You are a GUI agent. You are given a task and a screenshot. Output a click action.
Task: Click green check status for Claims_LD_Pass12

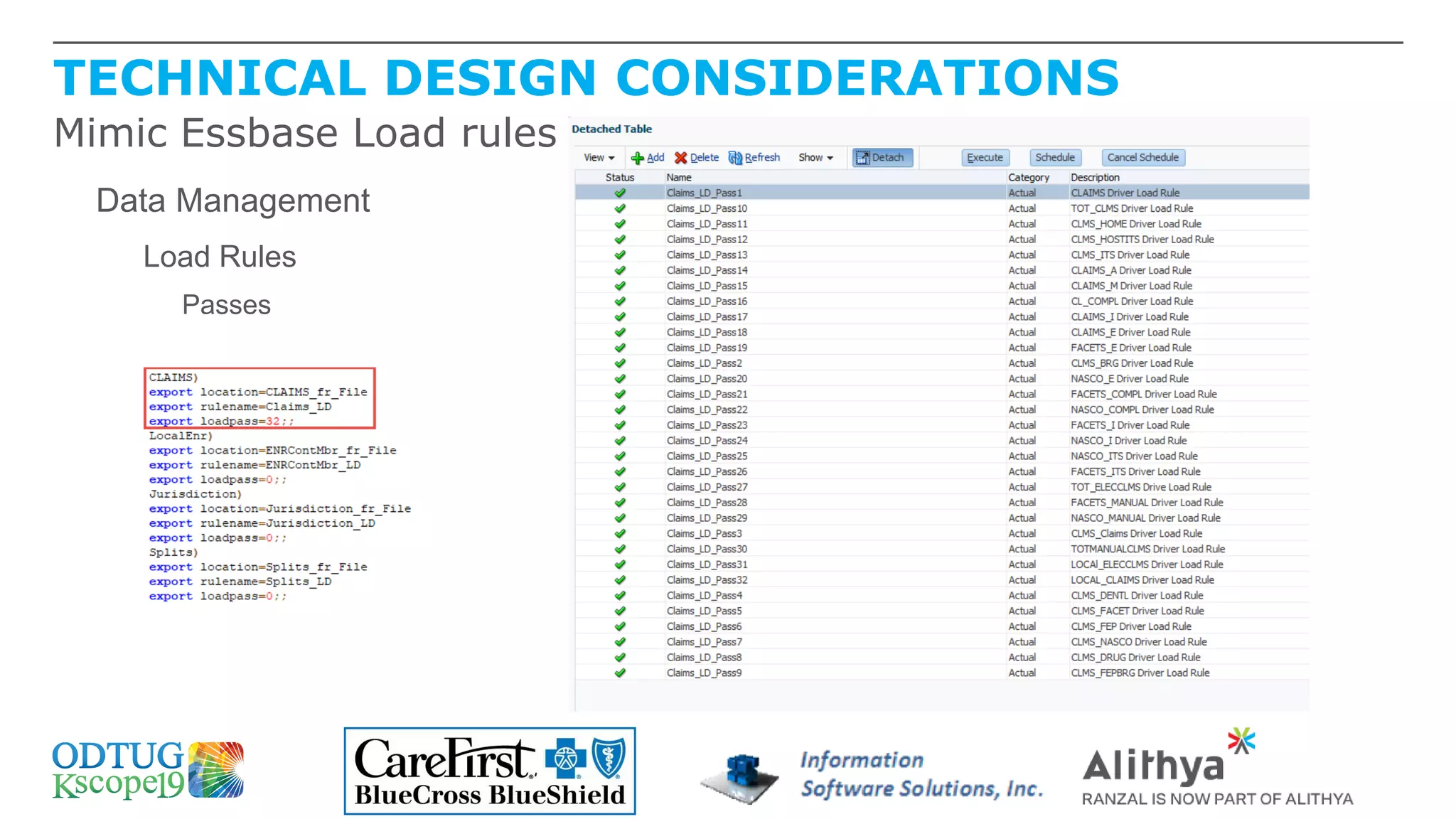pos(620,240)
